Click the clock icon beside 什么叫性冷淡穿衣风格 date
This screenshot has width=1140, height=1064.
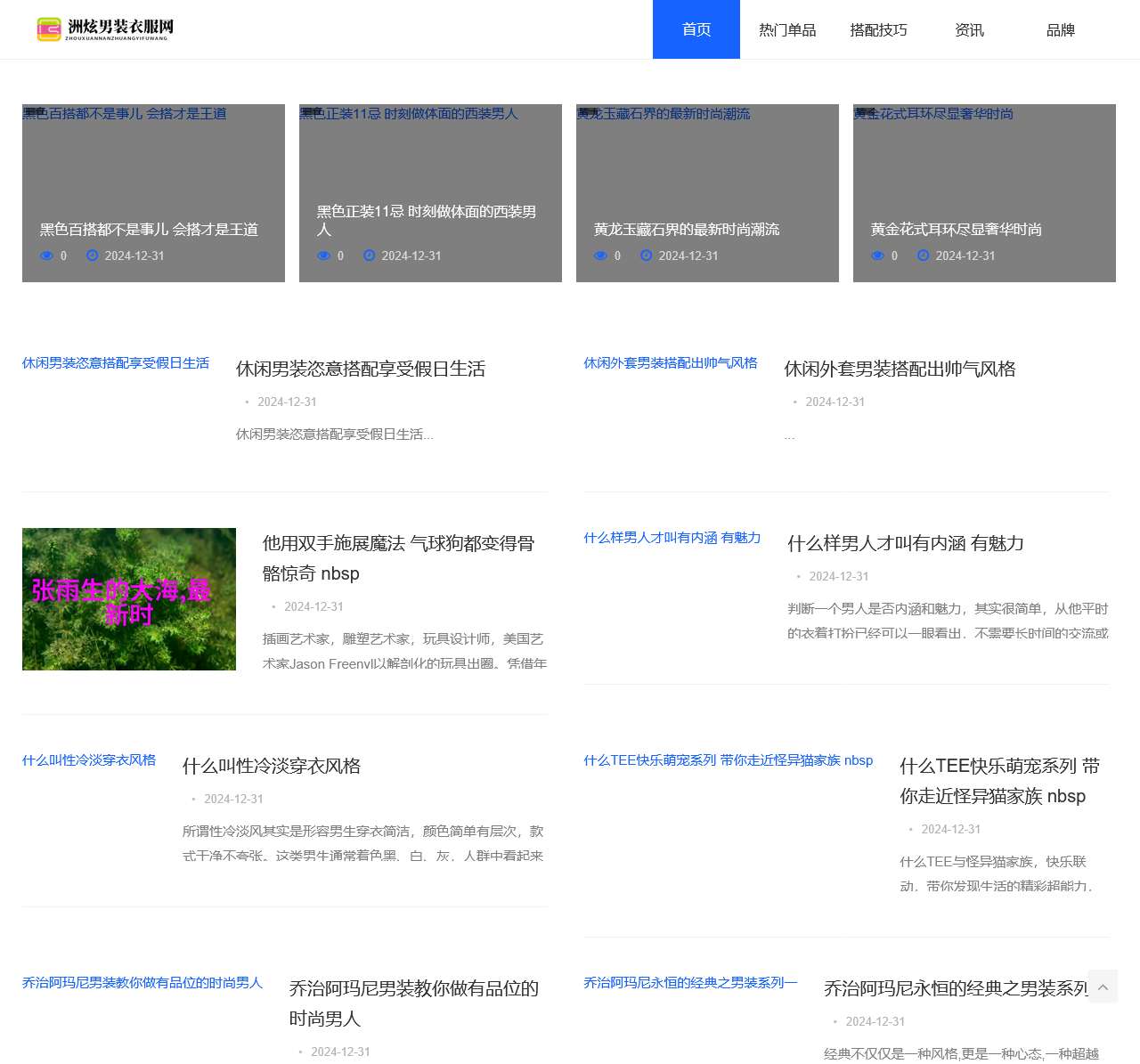194,799
